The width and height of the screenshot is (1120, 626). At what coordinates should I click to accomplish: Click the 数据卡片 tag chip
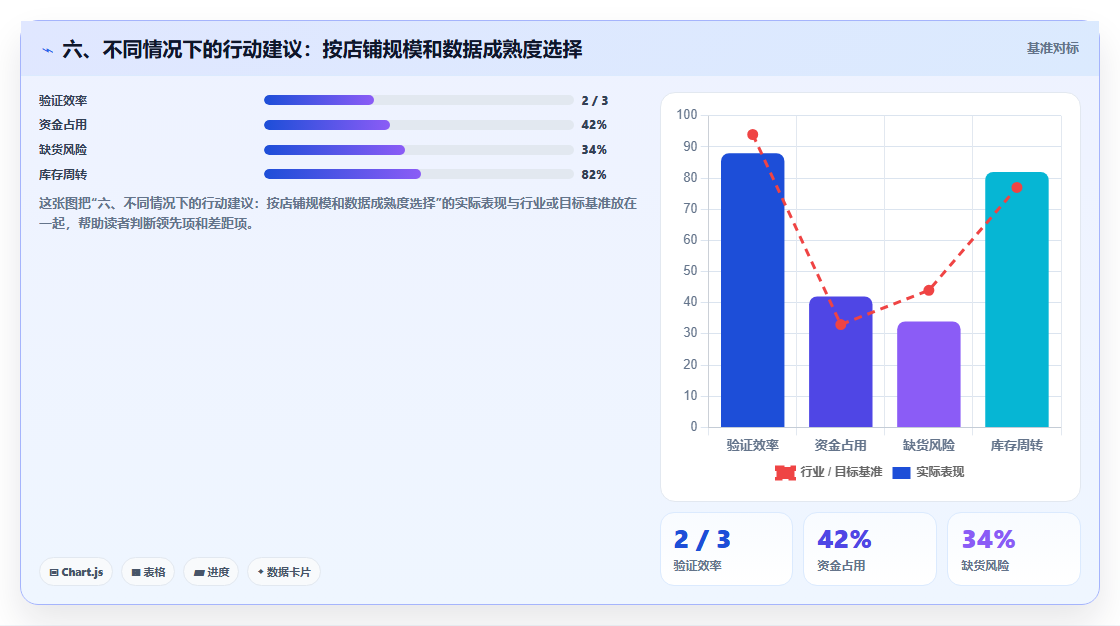coord(284,572)
